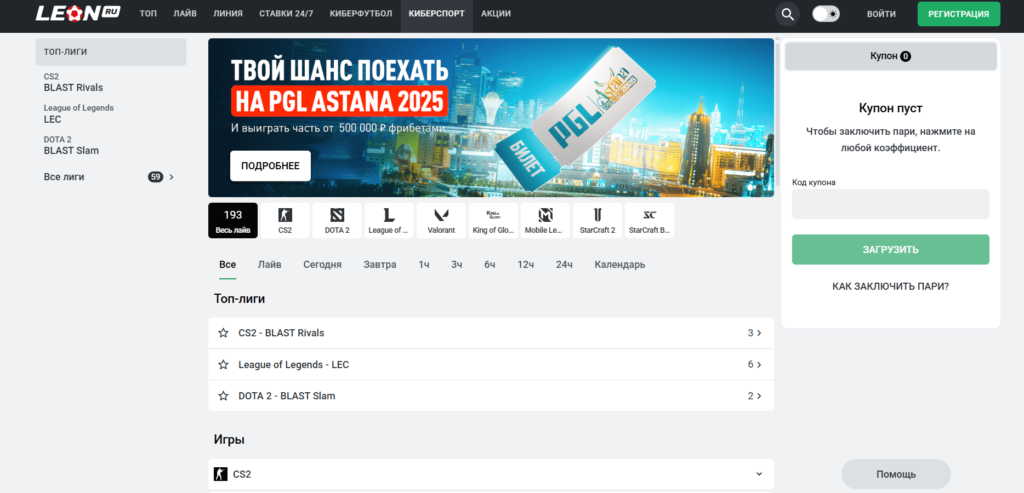Open Все лиги list chevron
Image resolution: width=1024 pixels, height=493 pixels.
point(172,177)
